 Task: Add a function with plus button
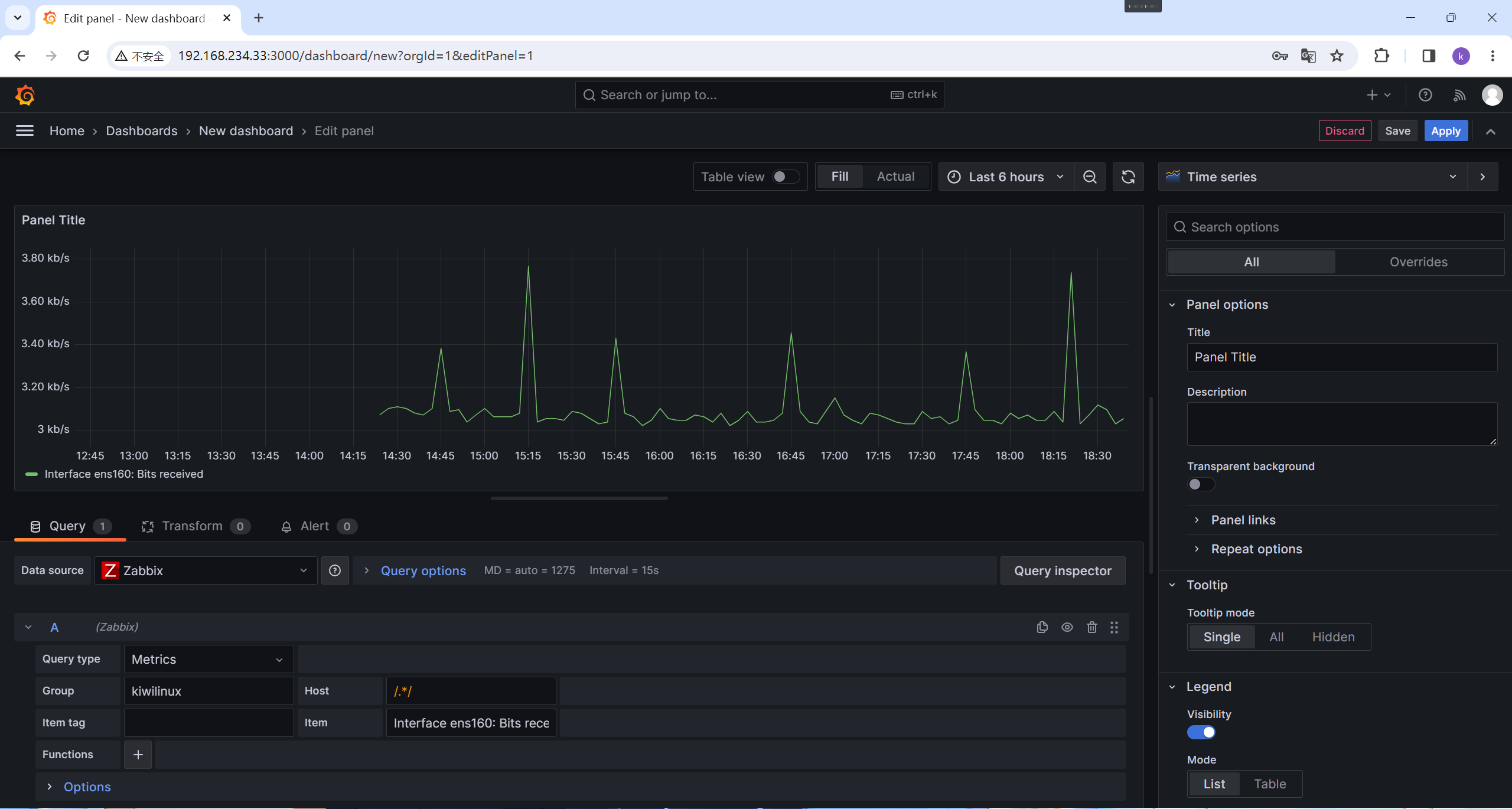[x=138, y=755]
